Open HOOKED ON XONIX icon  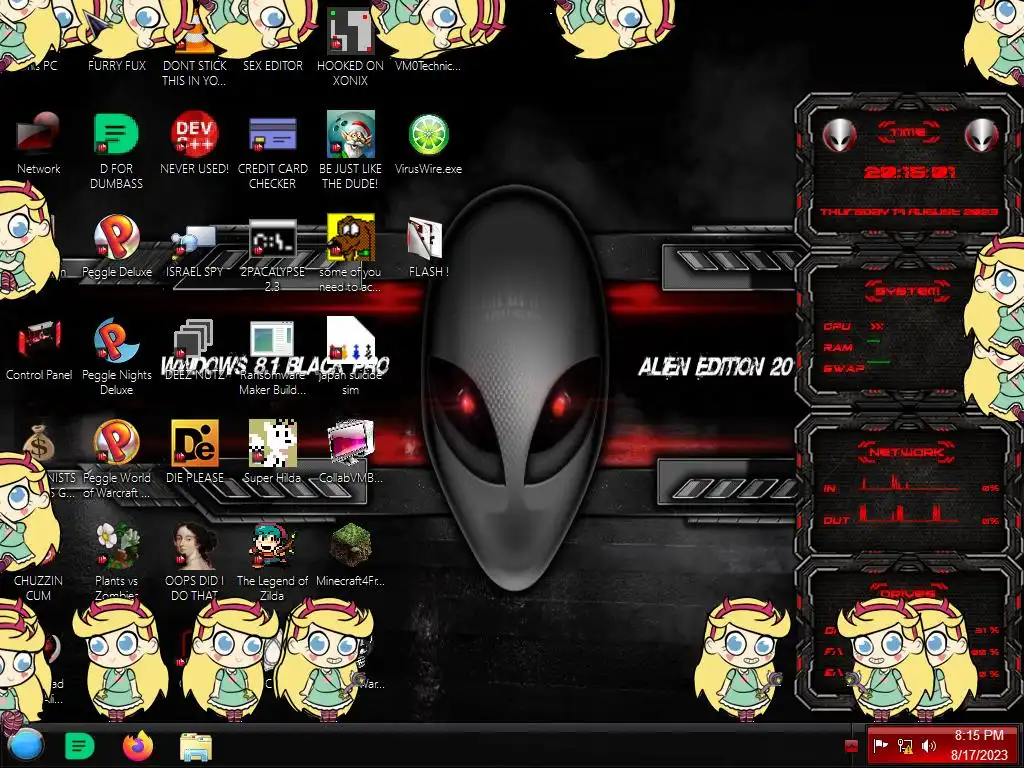pos(351,31)
